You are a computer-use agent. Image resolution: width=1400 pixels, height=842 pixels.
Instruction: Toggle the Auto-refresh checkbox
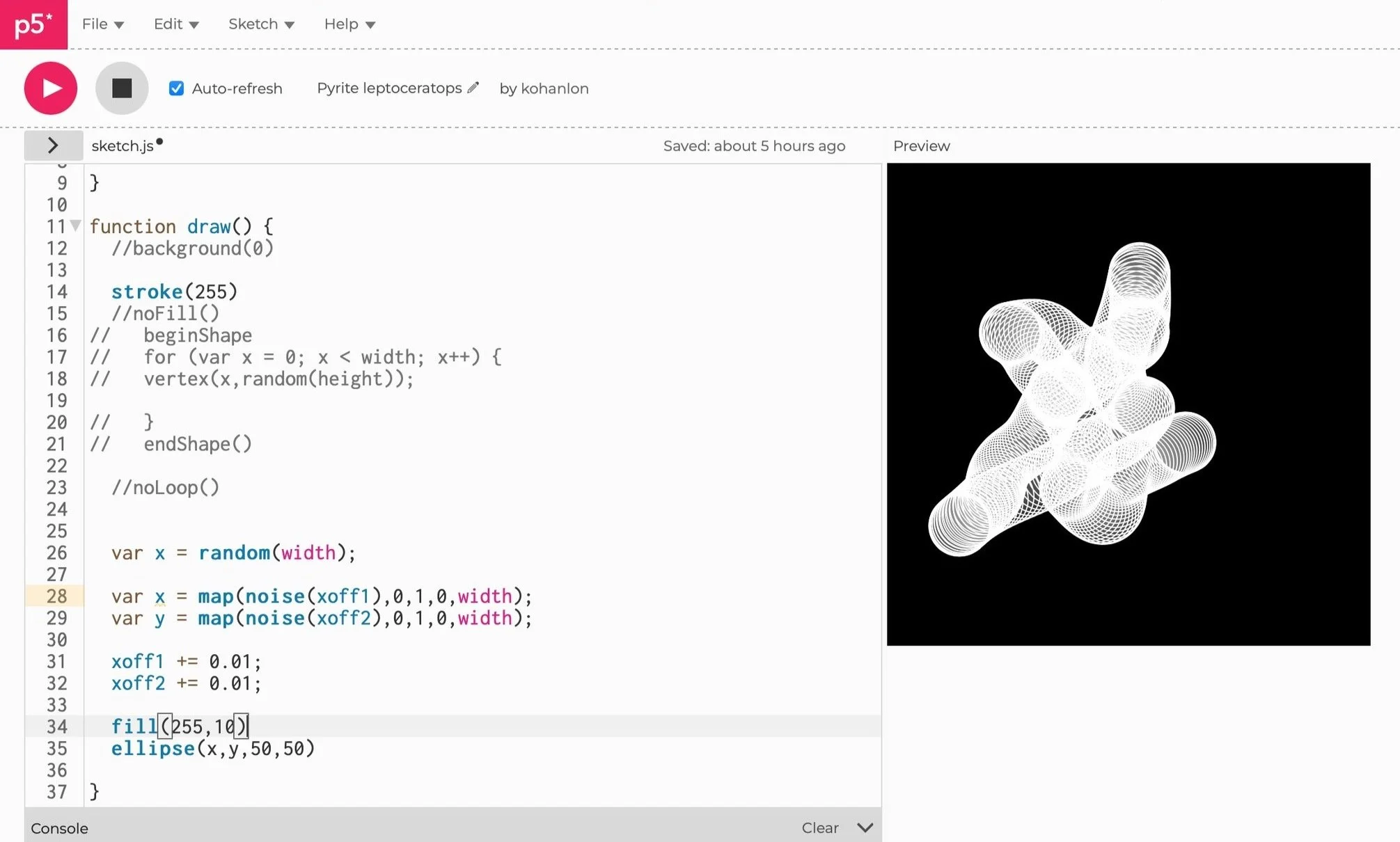(x=176, y=88)
